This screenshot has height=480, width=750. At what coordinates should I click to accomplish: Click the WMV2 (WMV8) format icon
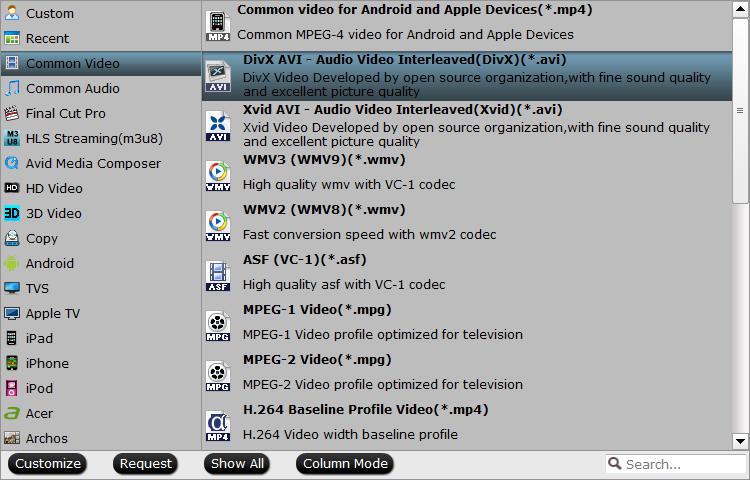(218, 226)
